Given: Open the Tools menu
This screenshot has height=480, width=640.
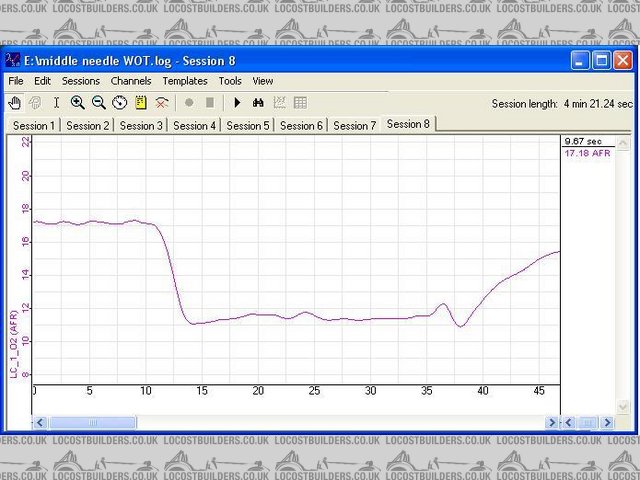Looking at the screenshot, I should 230,81.
